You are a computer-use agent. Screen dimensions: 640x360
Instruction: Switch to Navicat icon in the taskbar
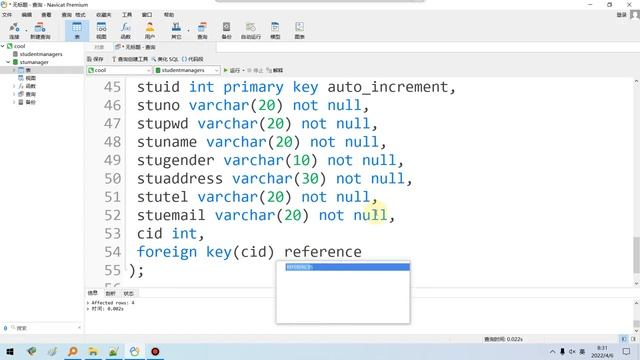click(134, 351)
